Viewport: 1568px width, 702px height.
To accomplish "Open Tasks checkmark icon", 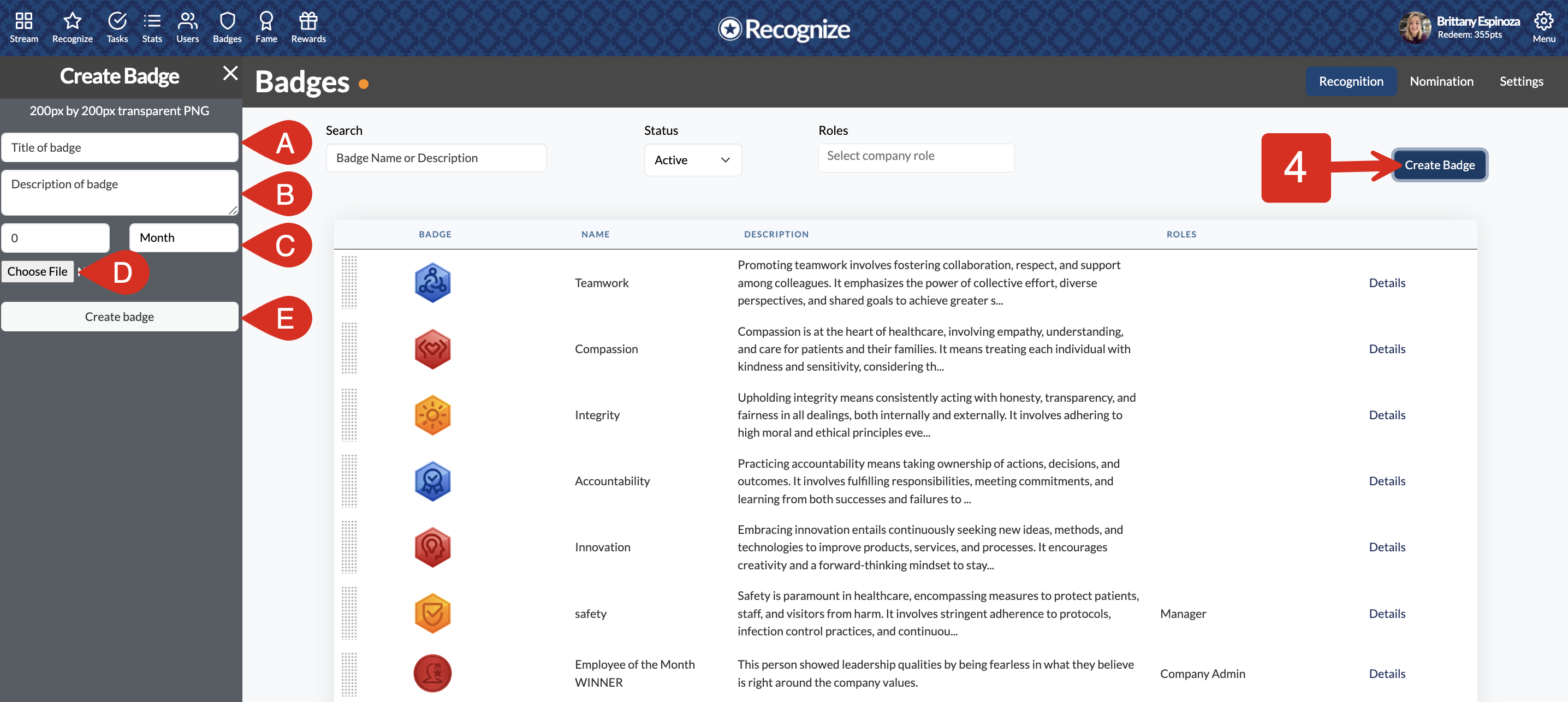I will pos(117,21).
